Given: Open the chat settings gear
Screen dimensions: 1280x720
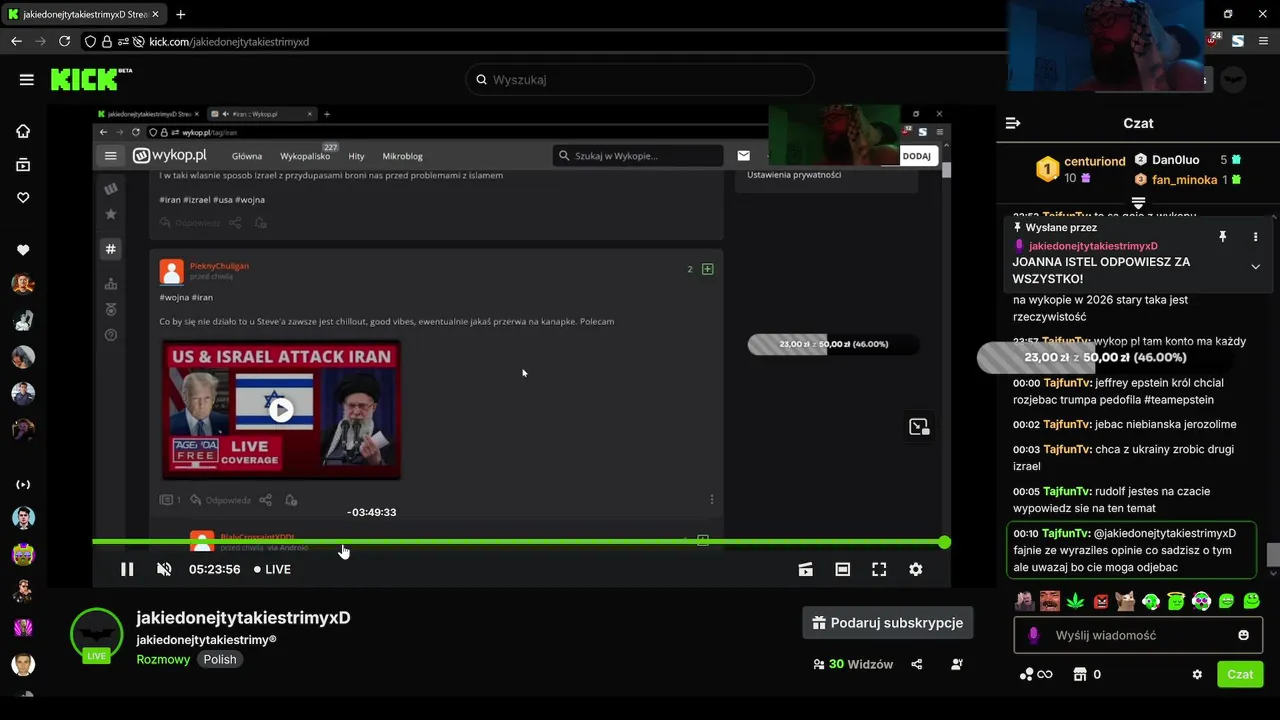Looking at the screenshot, I should click(1197, 674).
